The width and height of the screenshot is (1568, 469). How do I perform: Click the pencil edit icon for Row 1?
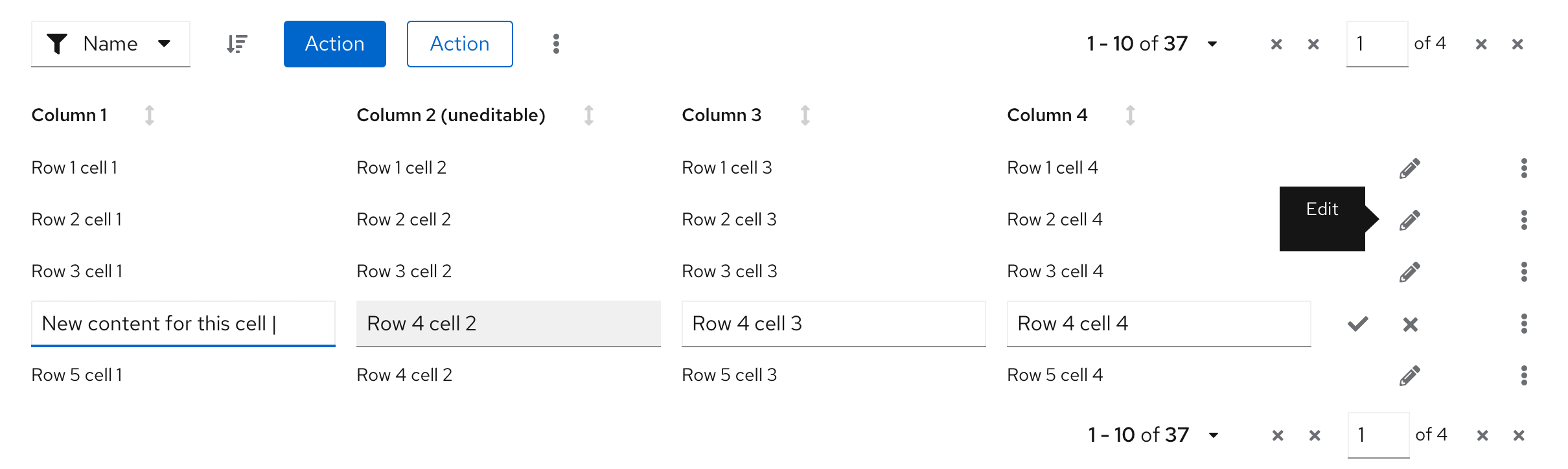pyautogui.click(x=1410, y=168)
